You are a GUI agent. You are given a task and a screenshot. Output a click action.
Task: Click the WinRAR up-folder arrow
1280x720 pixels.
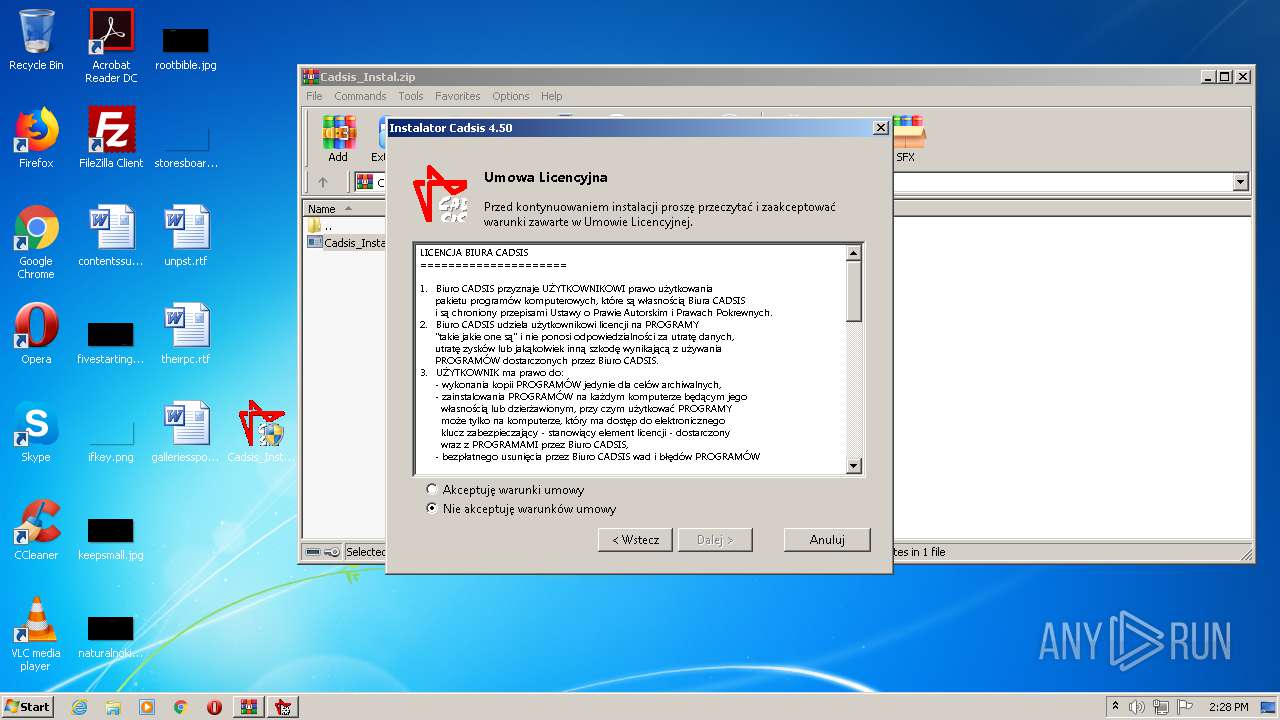pyautogui.click(x=322, y=182)
